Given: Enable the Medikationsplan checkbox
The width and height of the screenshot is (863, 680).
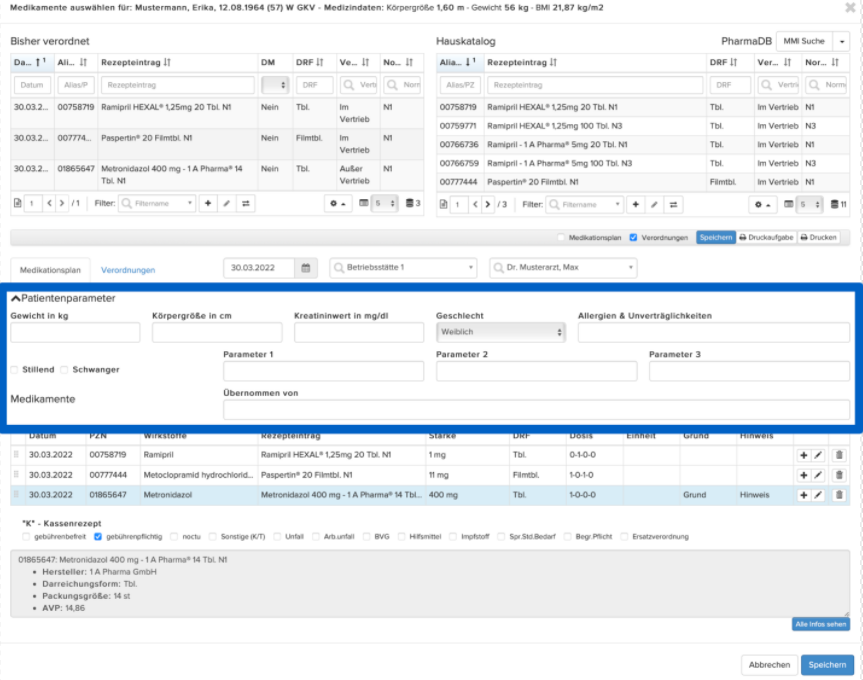Looking at the screenshot, I should [x=561, y=238].
